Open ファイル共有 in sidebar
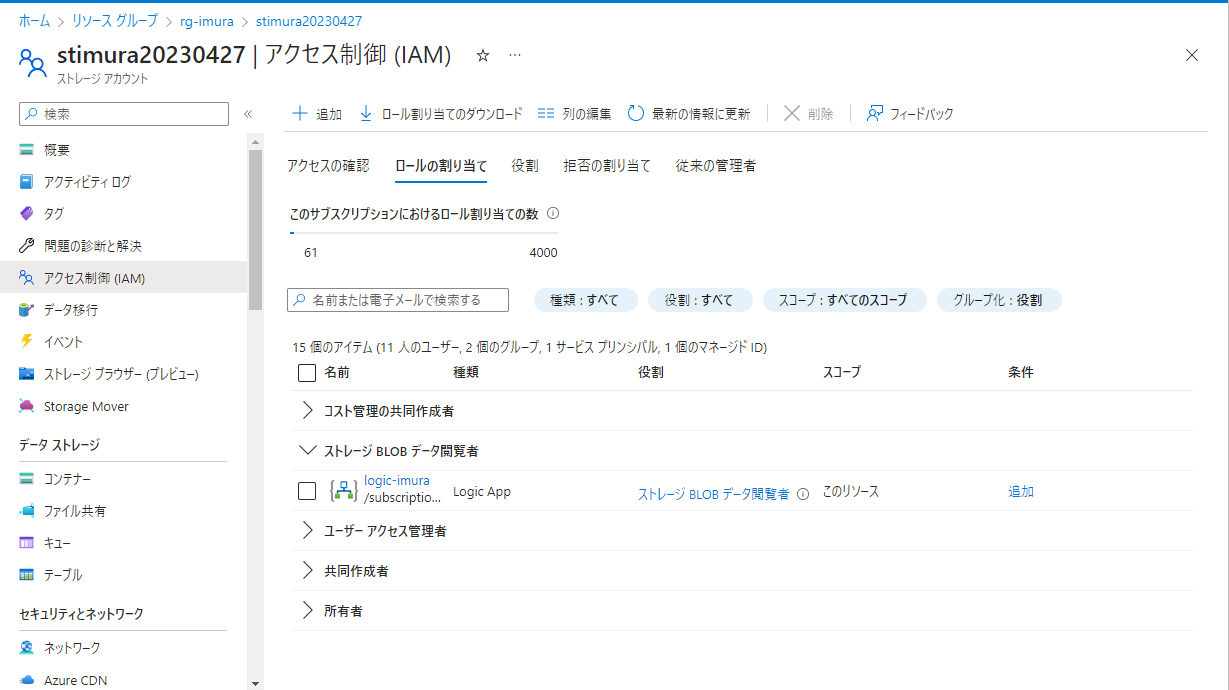 click(x=75, y=511)
